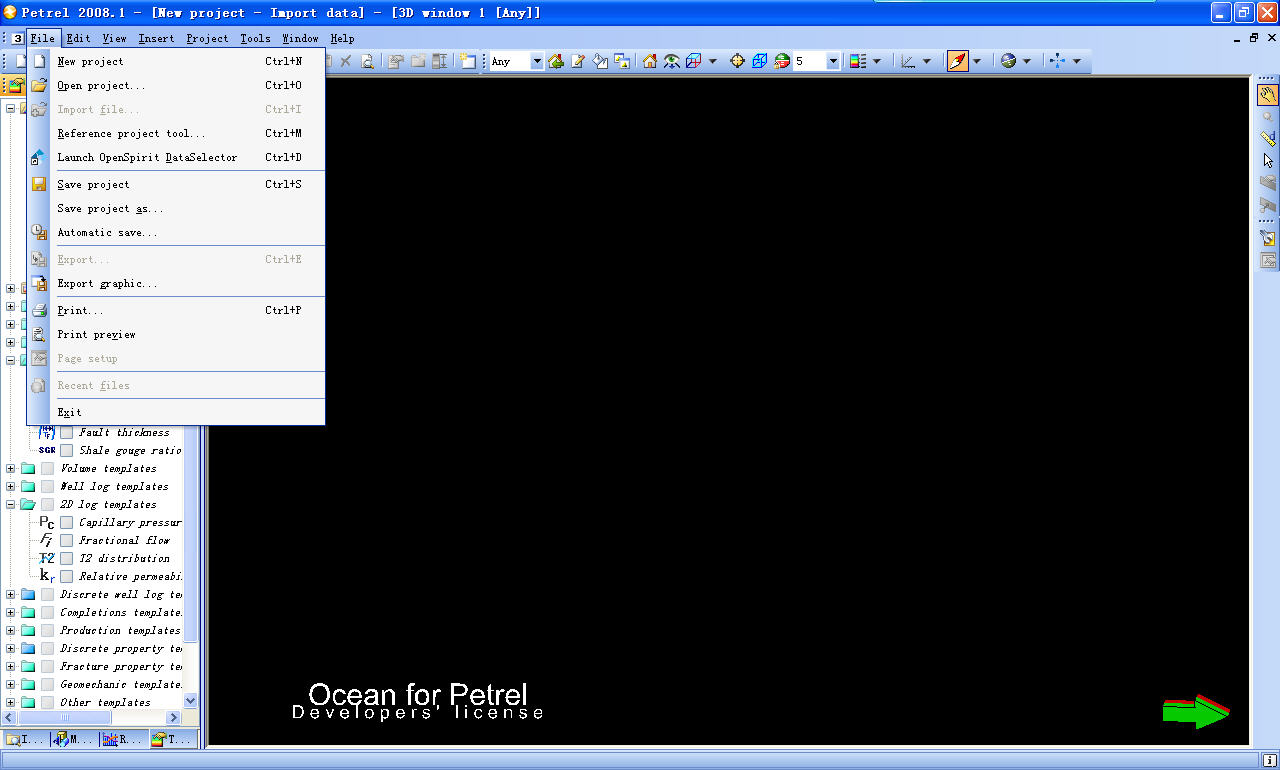The width and height of the screenshot is (1280, 770).
Task: Check the Well log templates checkbox
Action: pos(48,487)
